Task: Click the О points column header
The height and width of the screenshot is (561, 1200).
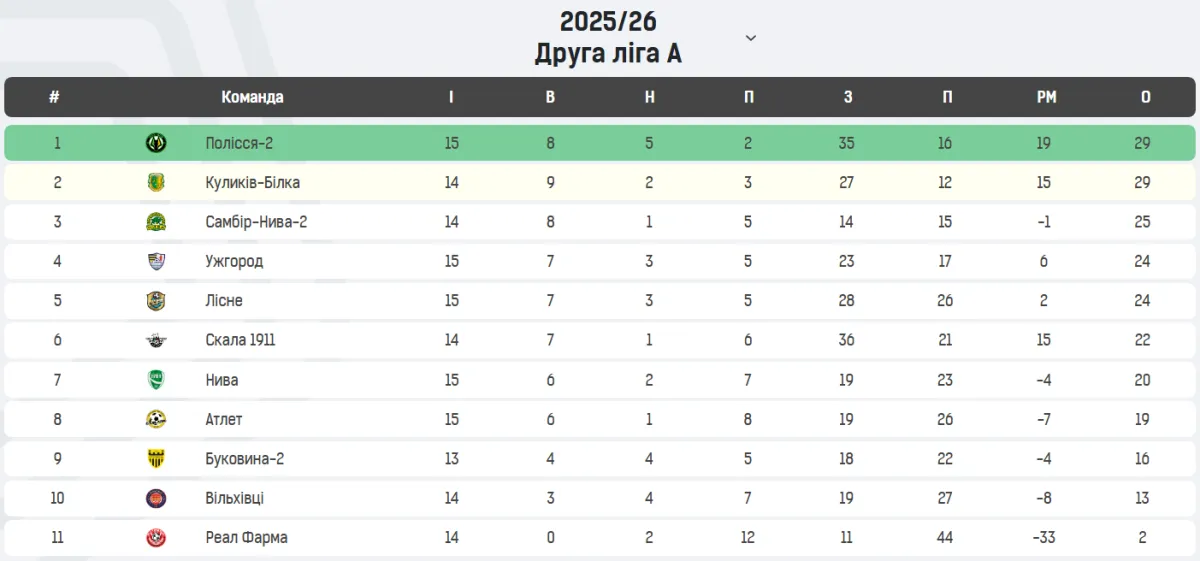Action: [1145, 97]
